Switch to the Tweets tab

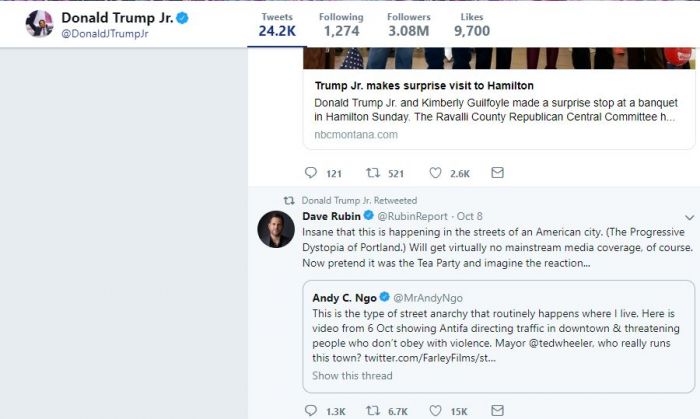tap(277, 25)
